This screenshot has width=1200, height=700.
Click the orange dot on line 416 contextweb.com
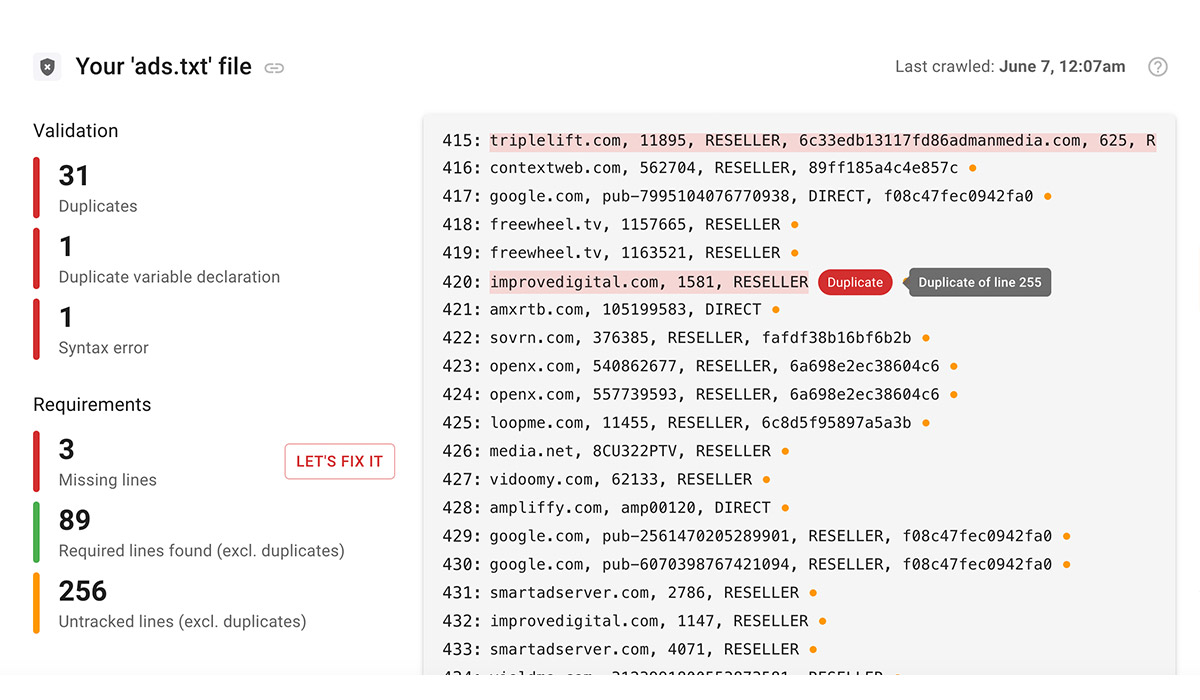(973, 168)
